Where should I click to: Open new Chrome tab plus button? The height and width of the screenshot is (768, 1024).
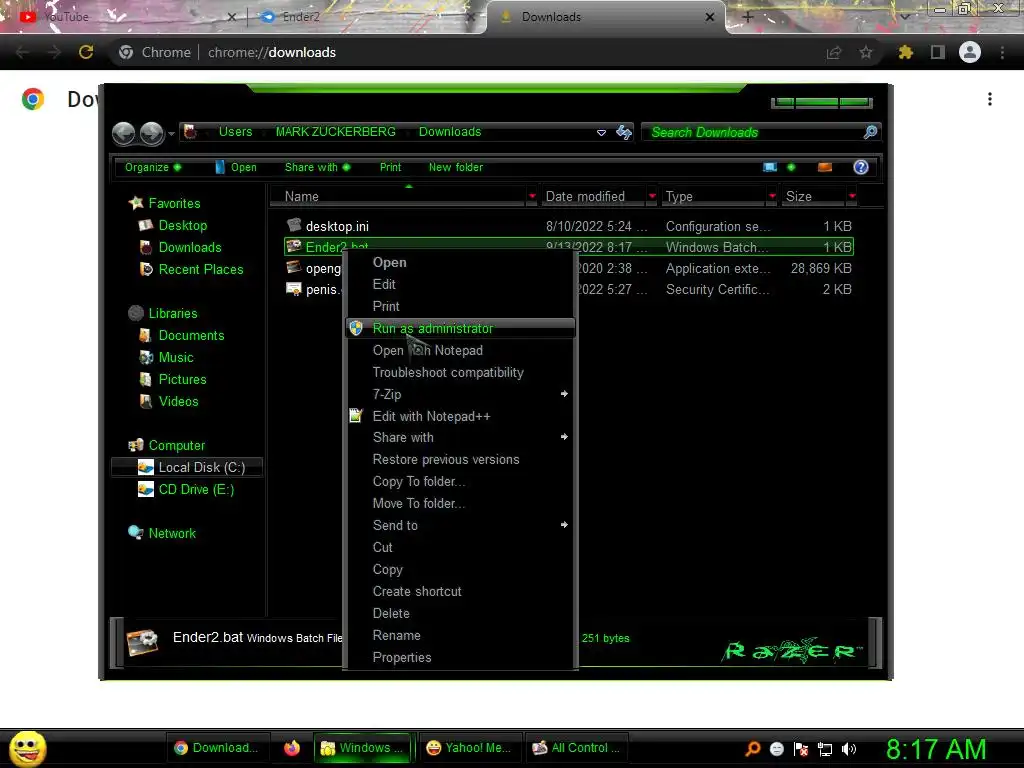748,17
